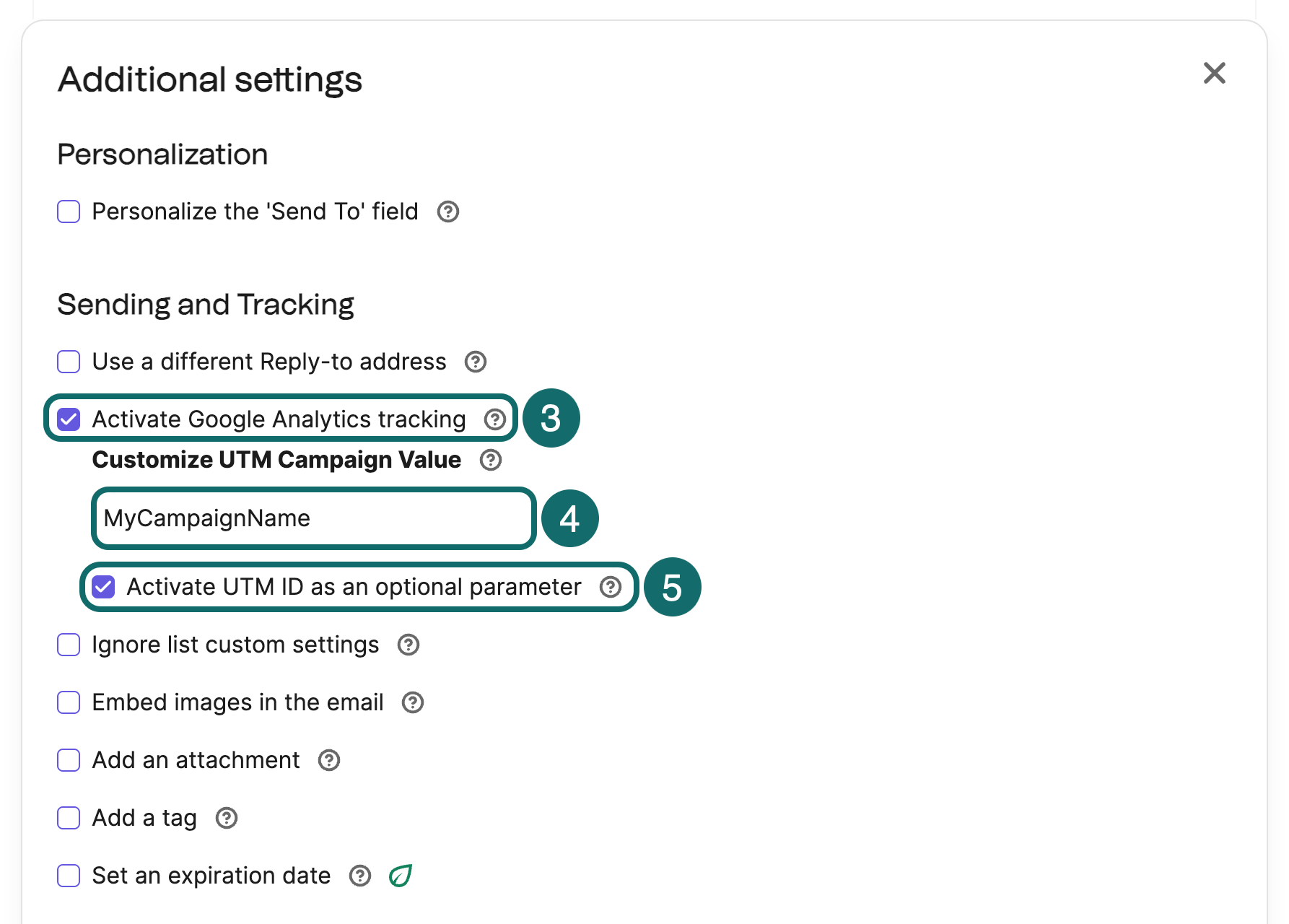This screenshot has width=1289, height=924.
Task: Open help for Ignore list custom settings
Action: click(408, 645)
